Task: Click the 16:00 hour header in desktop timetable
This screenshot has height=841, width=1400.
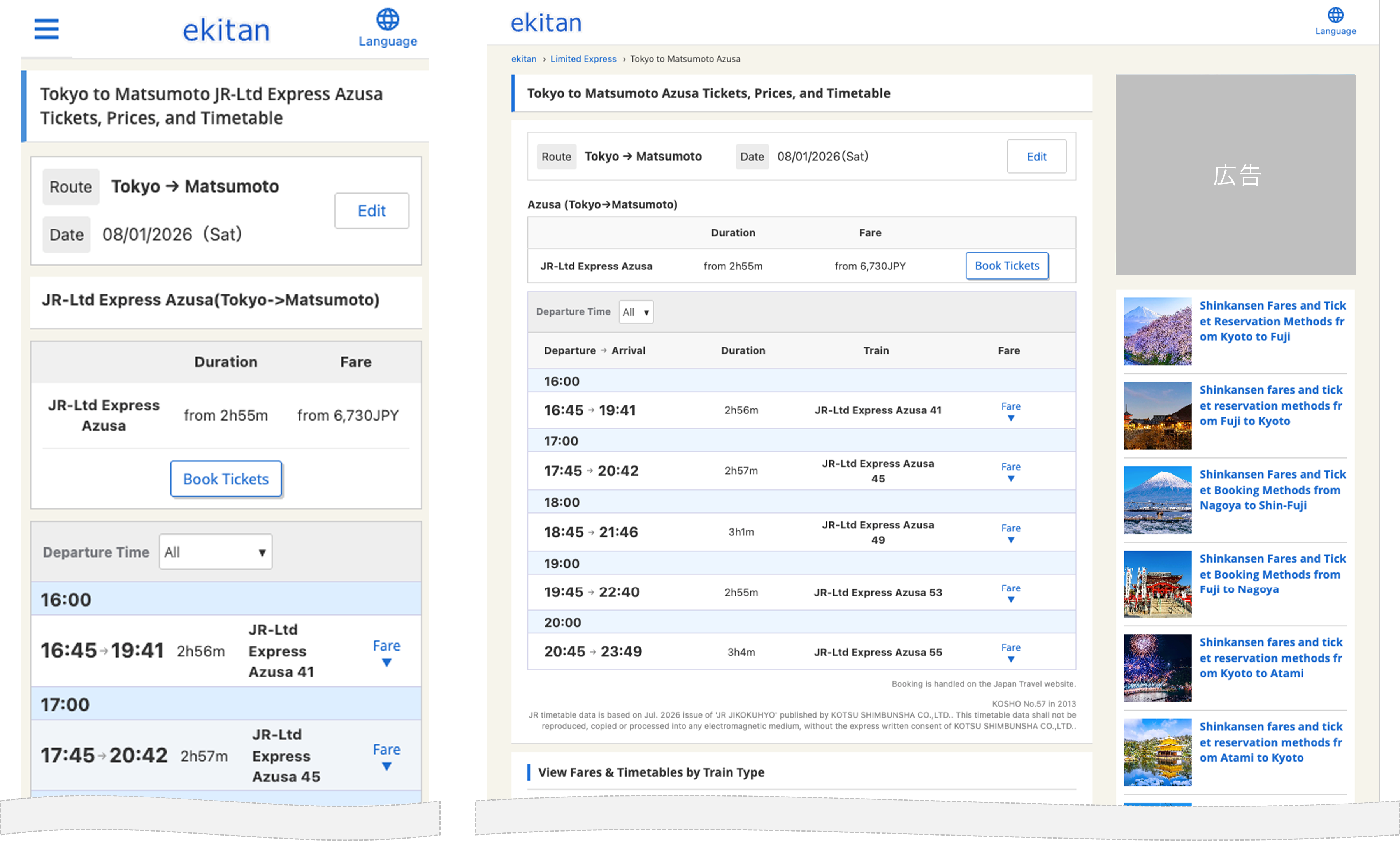Action: pos(801,381)
